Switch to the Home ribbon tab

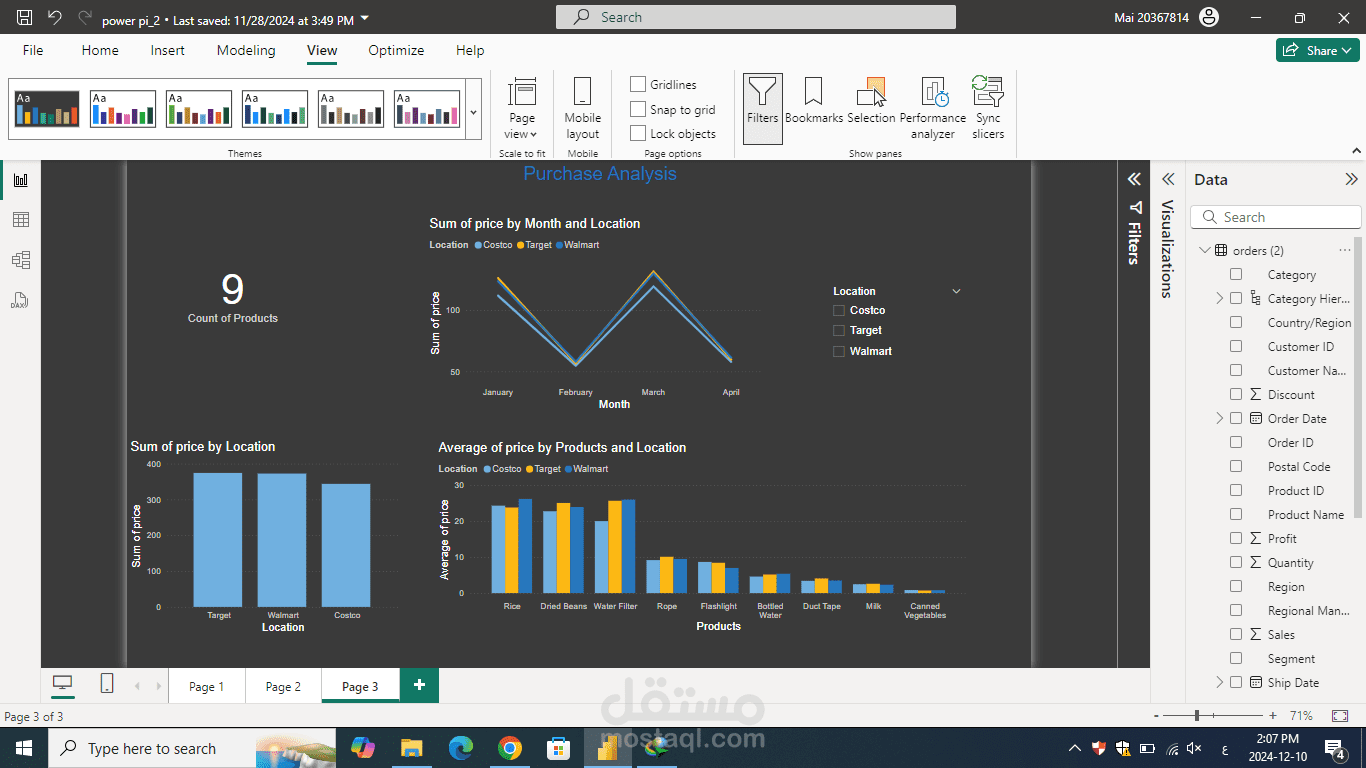(x=100, y=50)
